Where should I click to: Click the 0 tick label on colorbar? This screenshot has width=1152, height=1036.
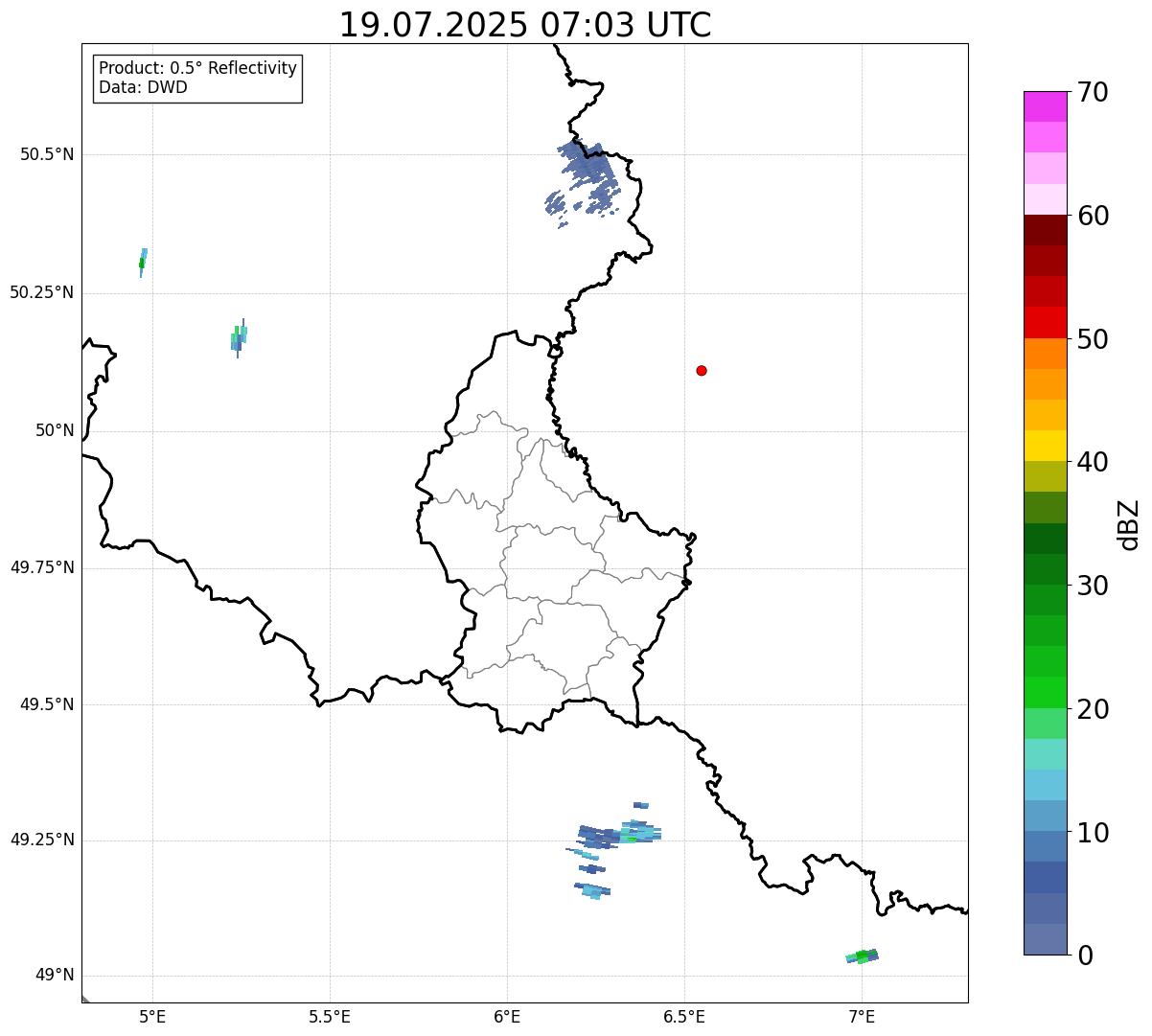[x=1085, y=955]
